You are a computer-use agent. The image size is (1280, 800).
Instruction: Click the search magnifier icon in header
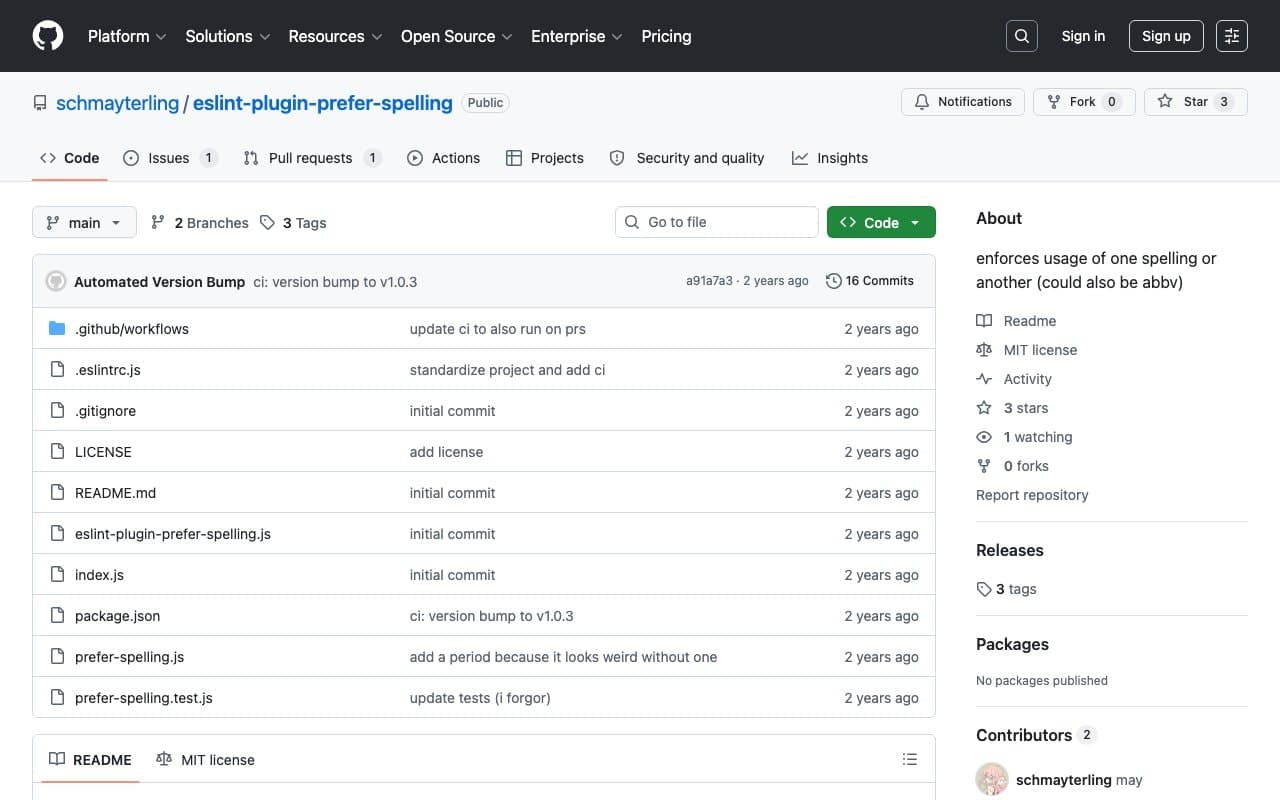pos(1022,36)
